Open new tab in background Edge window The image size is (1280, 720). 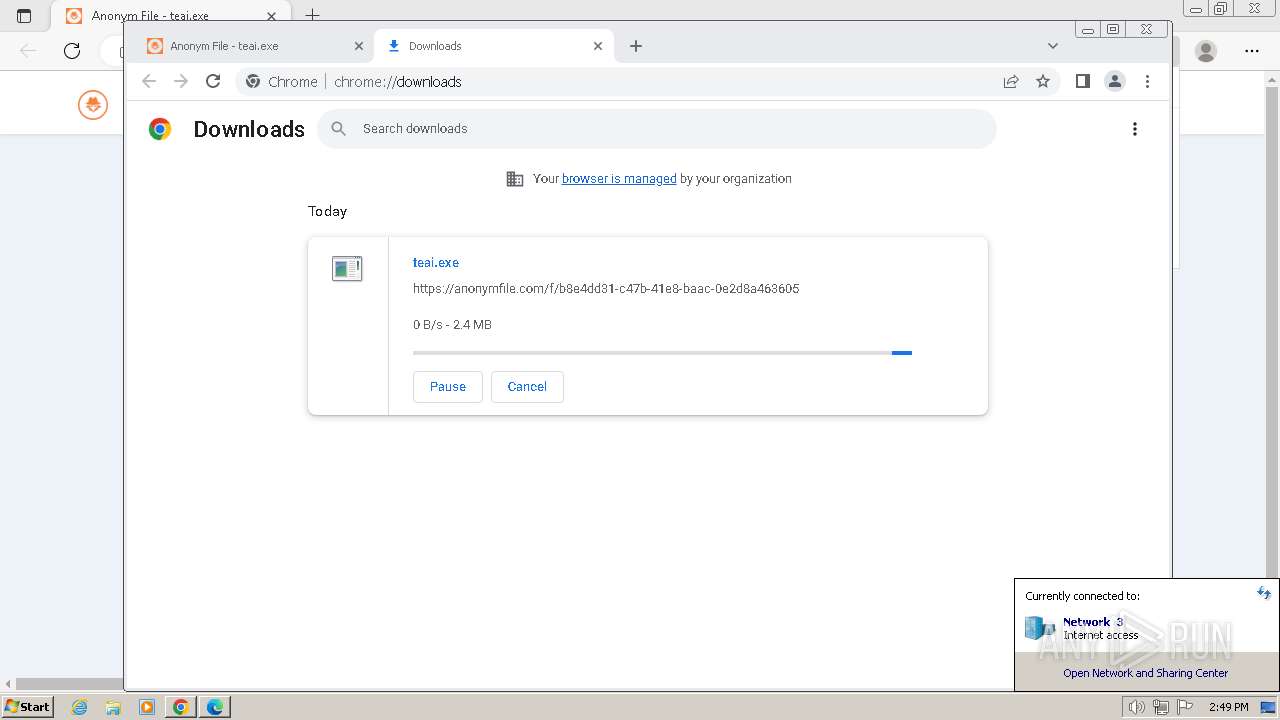(x=312, y=15)
